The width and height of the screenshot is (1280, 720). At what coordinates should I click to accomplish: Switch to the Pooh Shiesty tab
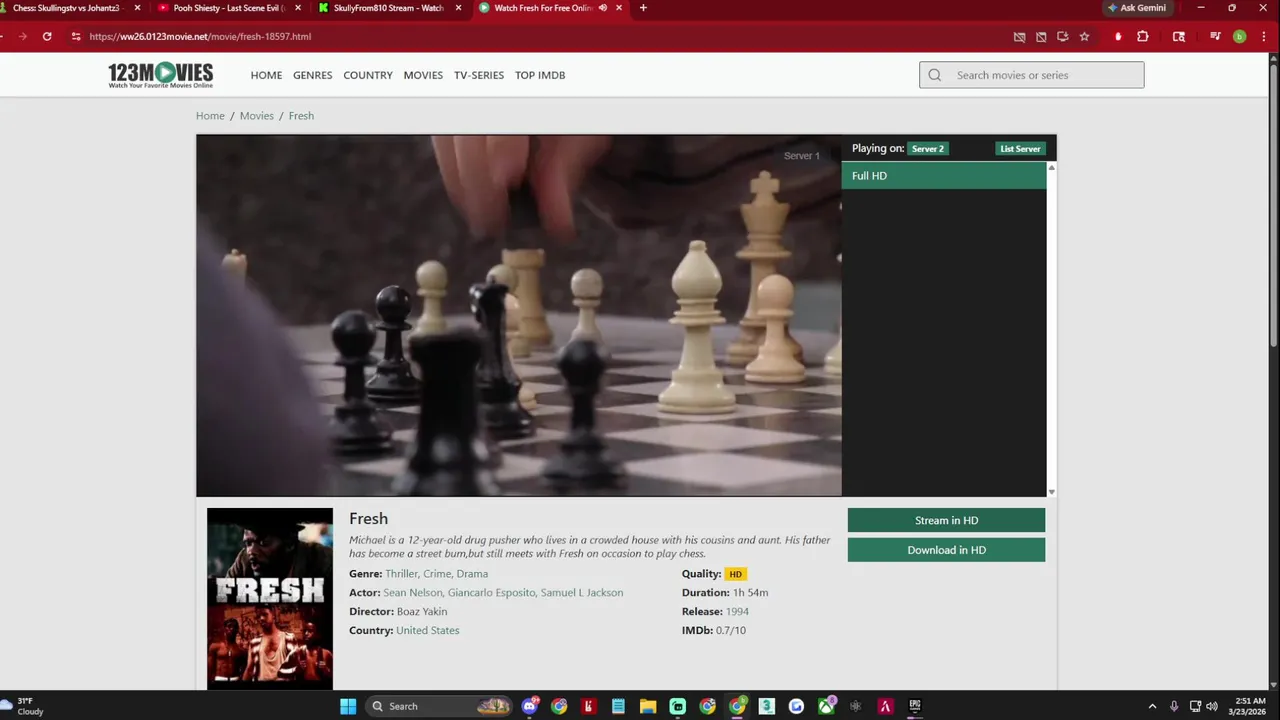click(228, 8)
